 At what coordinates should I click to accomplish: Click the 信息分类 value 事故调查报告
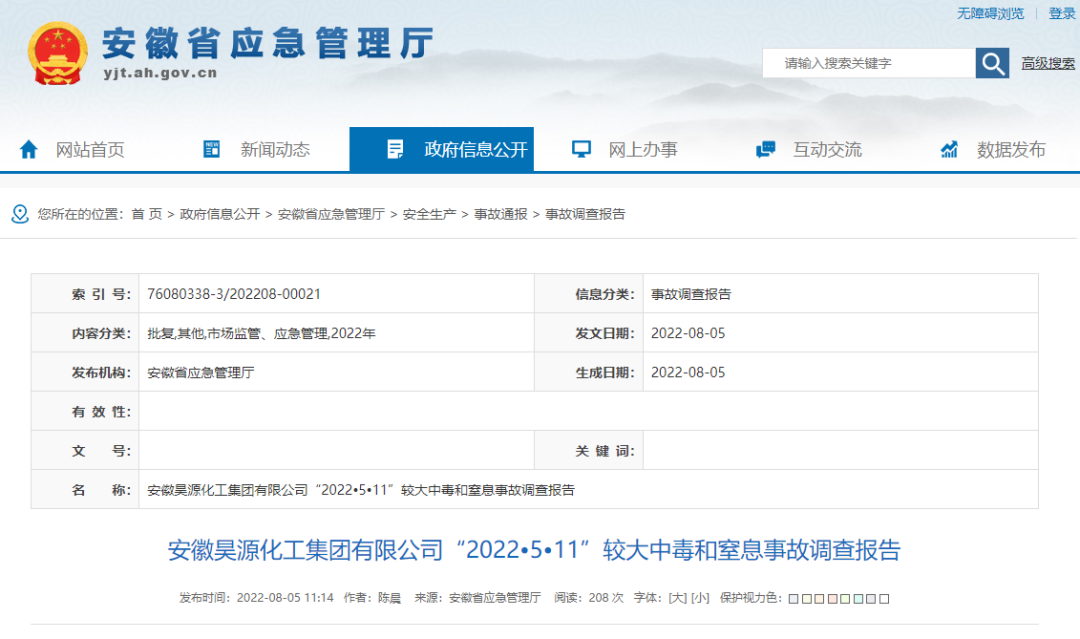point(691,294)
